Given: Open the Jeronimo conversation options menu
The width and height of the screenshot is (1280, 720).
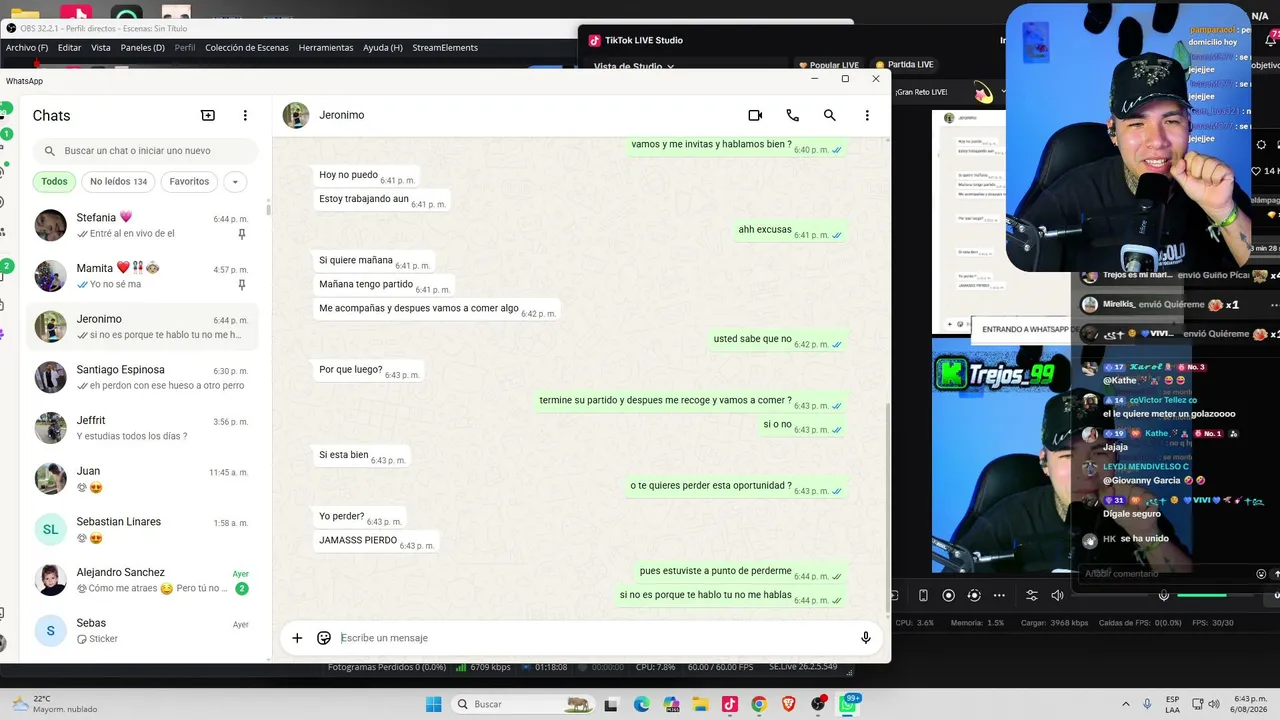Looking at the screenshot, I should click(x=867, y=115).
